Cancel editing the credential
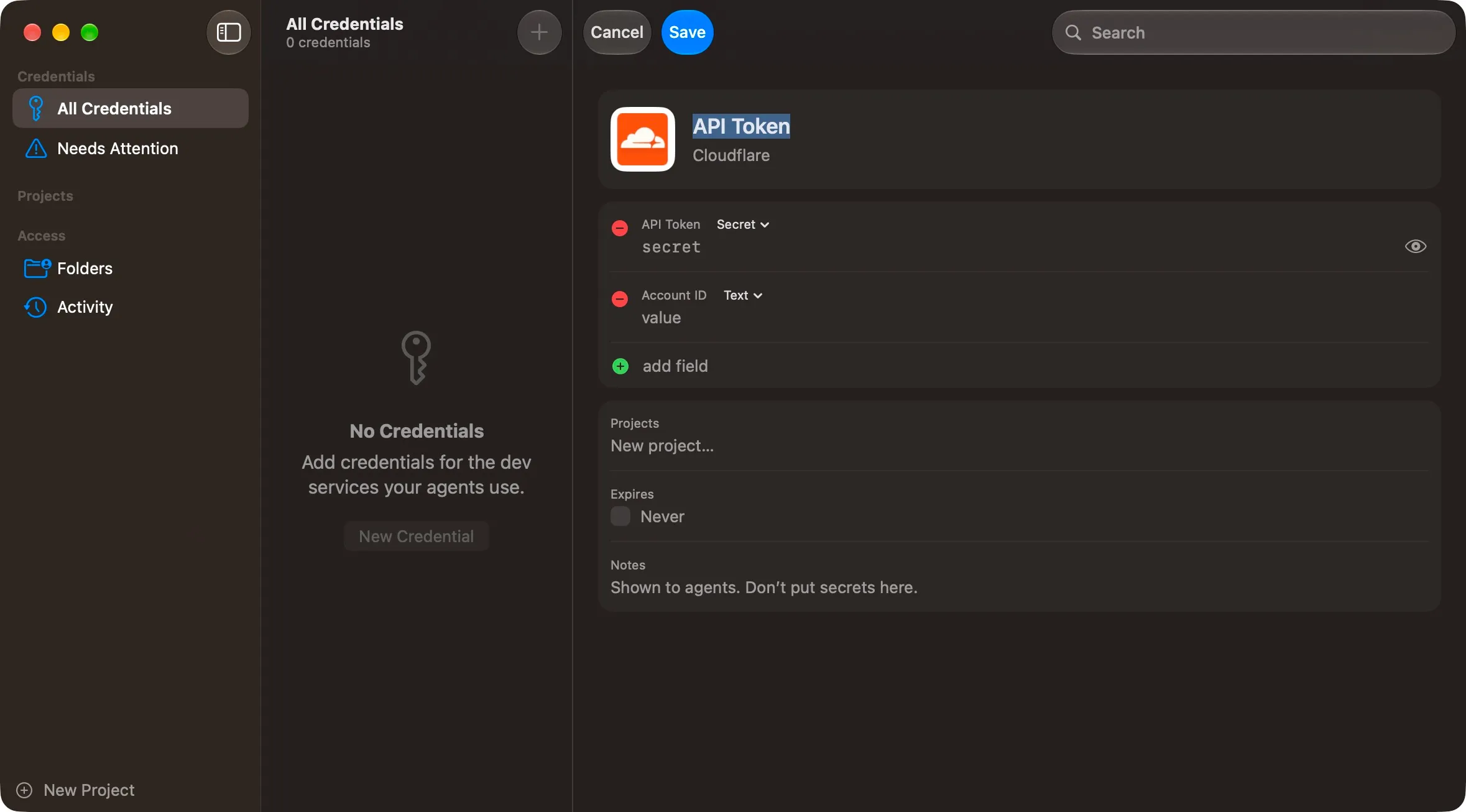 click(x=617, y=32)
